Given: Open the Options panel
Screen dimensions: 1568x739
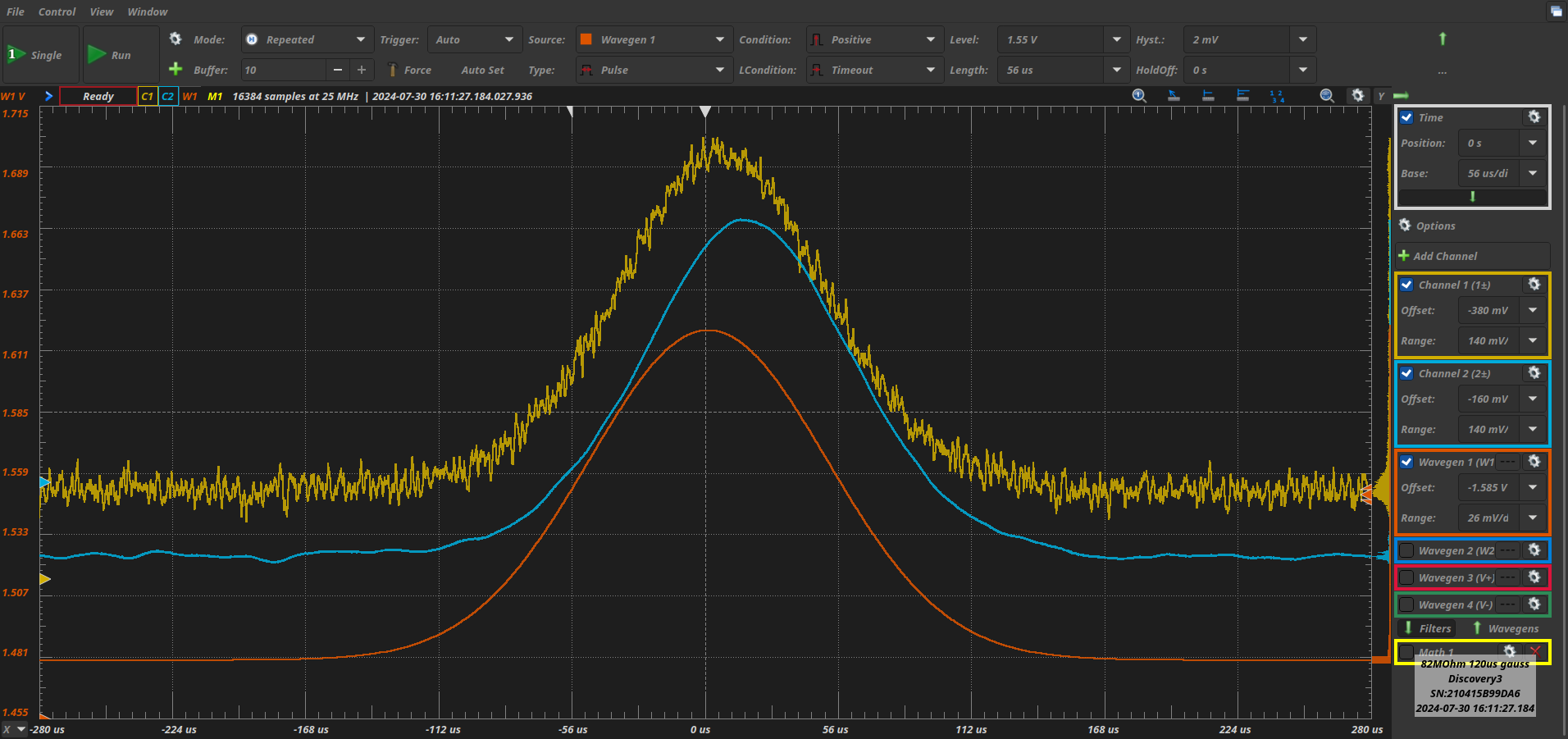Looking at the screenshot, I should pos(1427,226).
